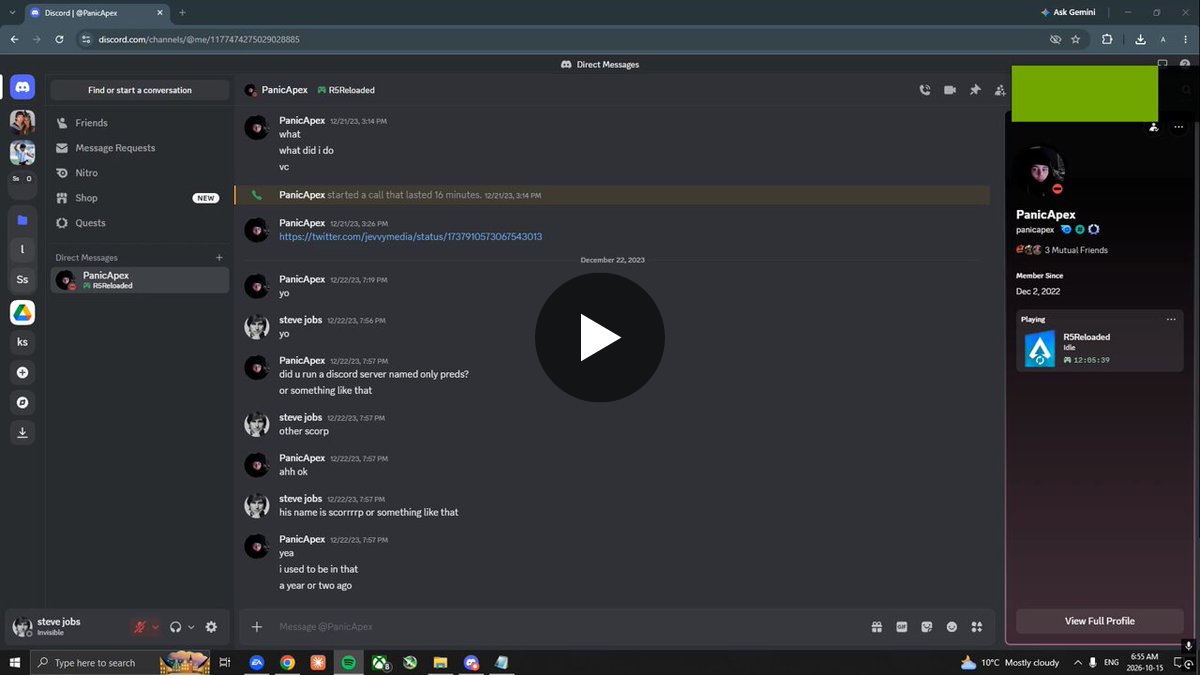Add friends to this DM
The height and width of the screenshot is (675, 1200).
pyautogui.click(x=1000, y=90)
